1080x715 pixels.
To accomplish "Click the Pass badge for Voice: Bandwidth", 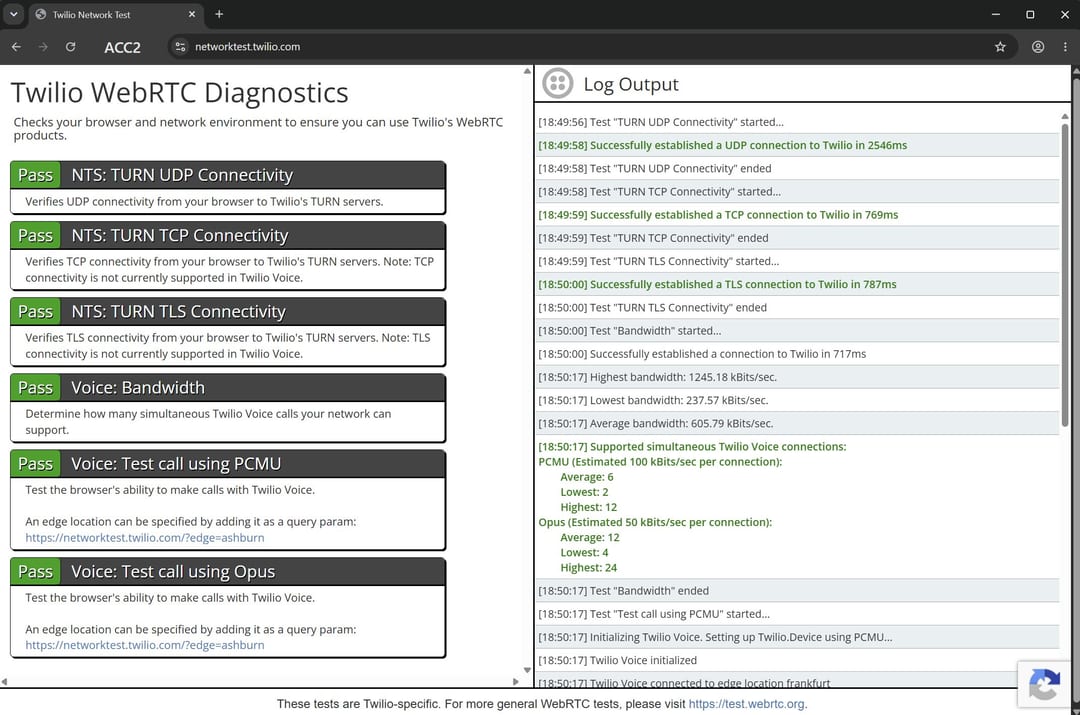I will tap(36, 388).
